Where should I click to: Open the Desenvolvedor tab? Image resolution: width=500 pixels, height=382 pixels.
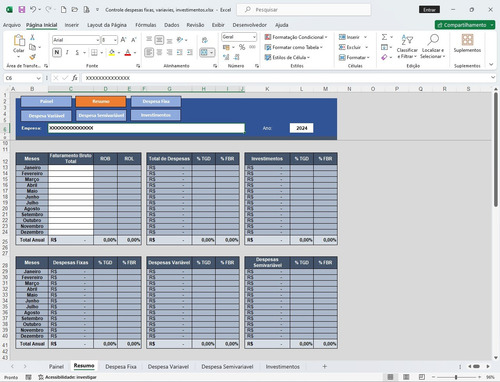point(250,25)
